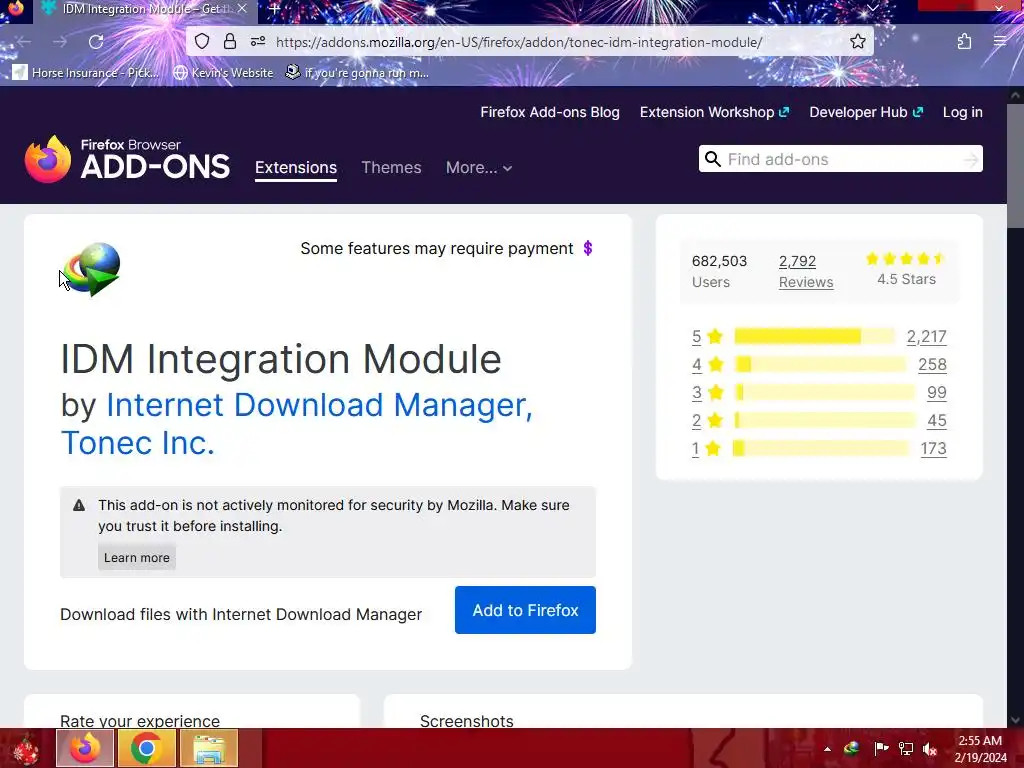
Task: Launch Chrome from the taskbar
Action: coord(146,748)
